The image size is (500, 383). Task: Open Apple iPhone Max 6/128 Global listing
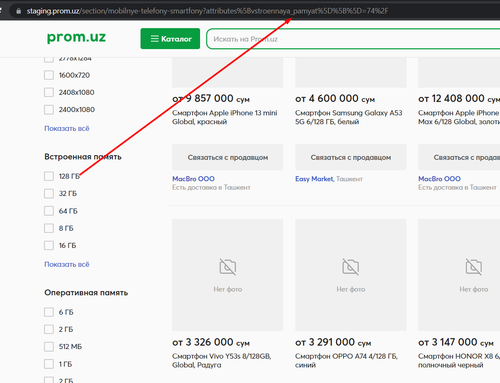point(459,117)
